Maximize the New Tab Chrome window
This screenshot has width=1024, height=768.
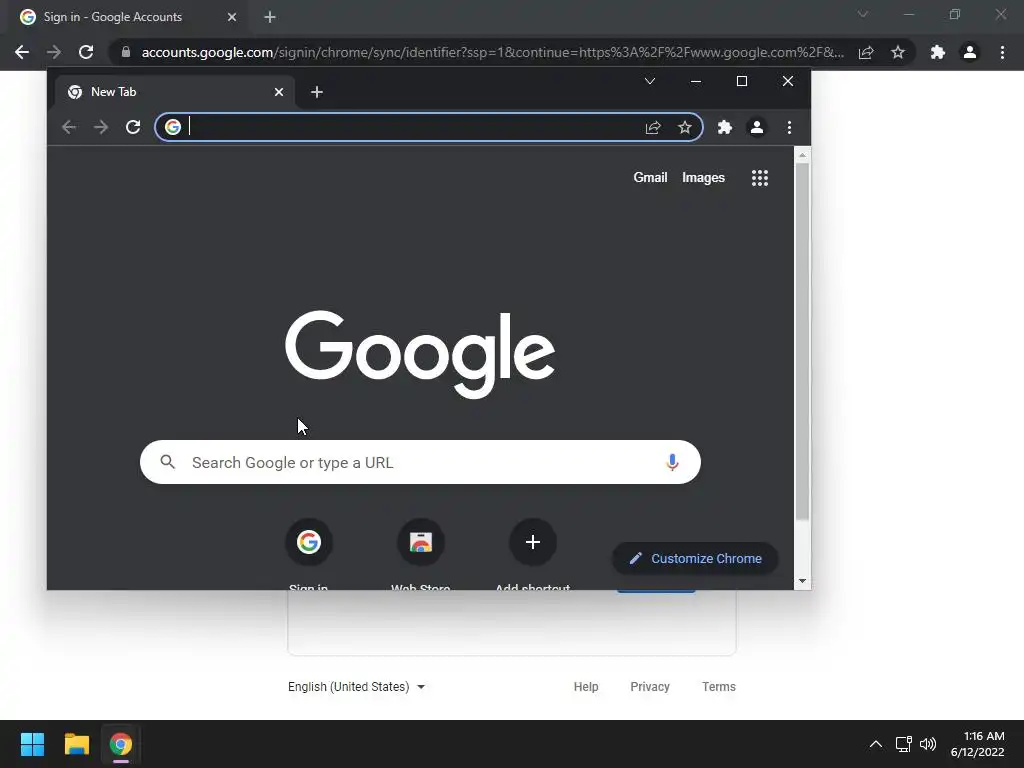point(742,81)
